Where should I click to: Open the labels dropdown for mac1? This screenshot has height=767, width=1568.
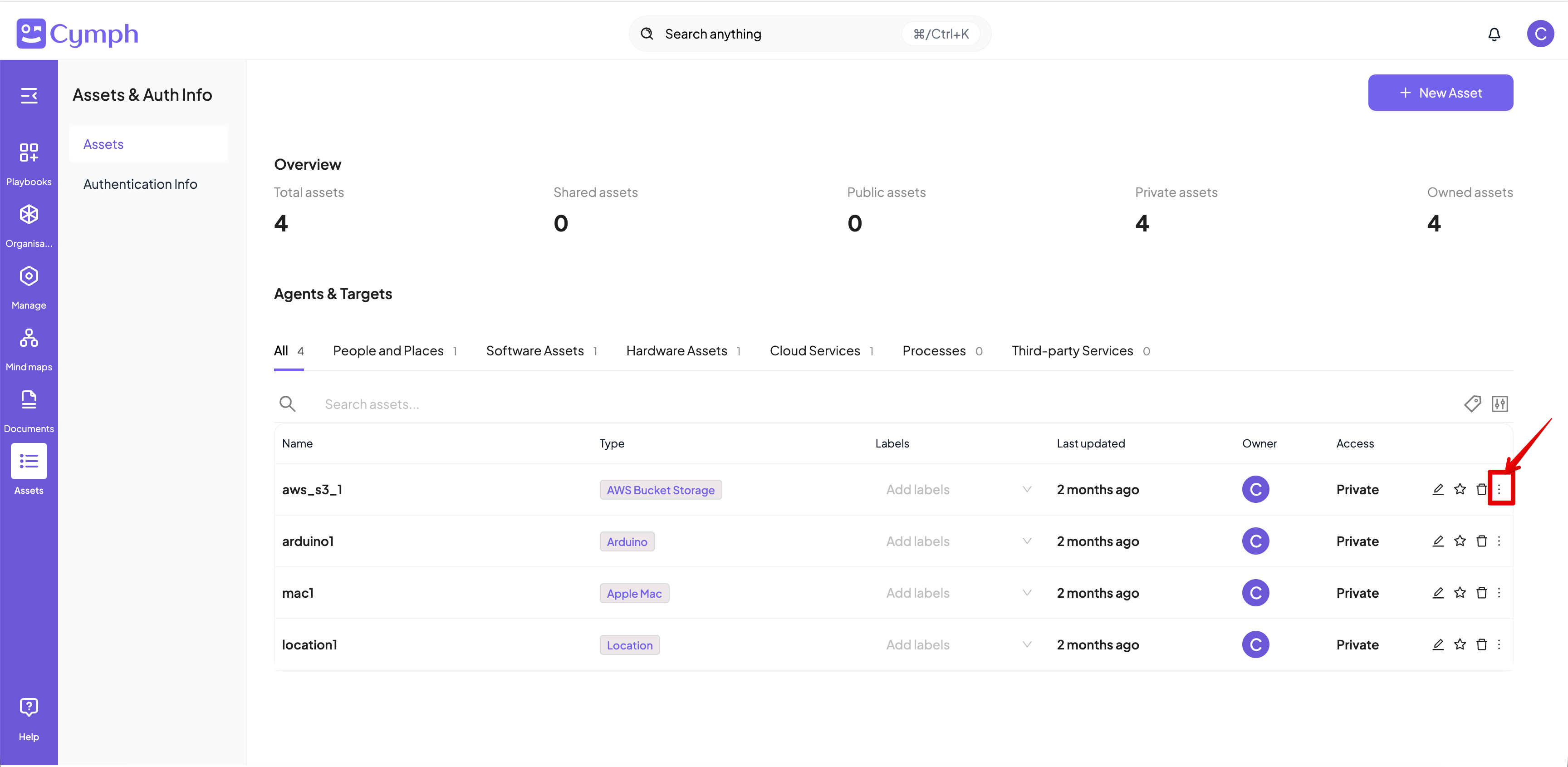point(1026,593)
